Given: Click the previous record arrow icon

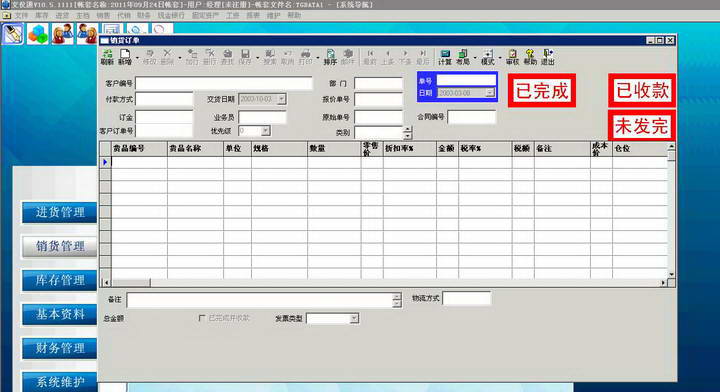Looking at the screenshot, I should pyautogui.click(x=388, y=57).
